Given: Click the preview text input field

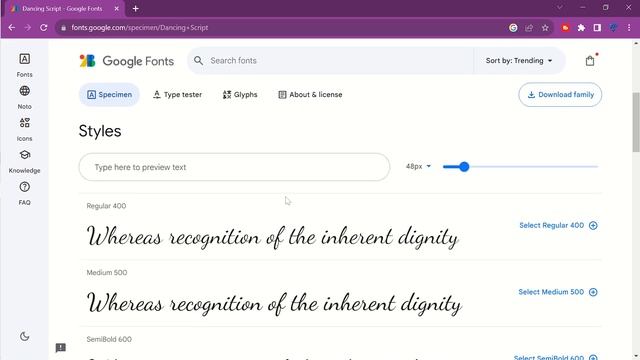Looking at the screenshot, I should pos(234,167).
